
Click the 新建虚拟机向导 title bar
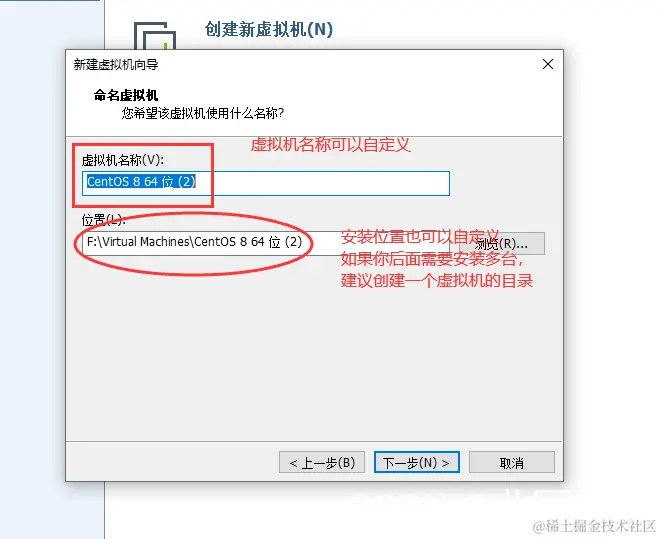[295, 64]
